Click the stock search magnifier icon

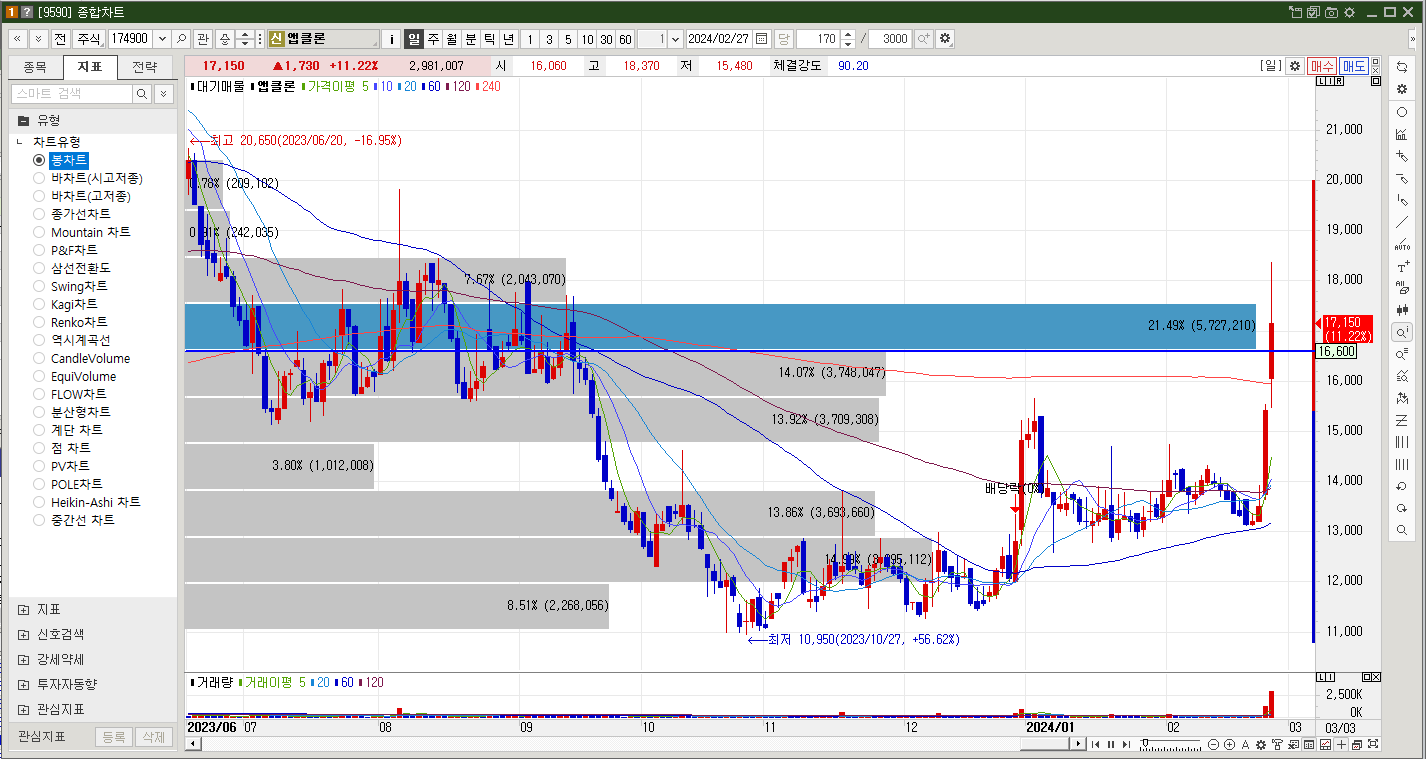pyautogui.click(x=181, y=39)
